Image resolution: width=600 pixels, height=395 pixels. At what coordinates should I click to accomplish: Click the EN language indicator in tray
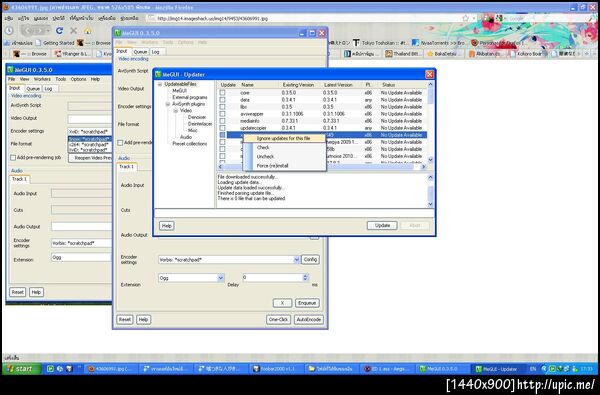tap(533, 369)
